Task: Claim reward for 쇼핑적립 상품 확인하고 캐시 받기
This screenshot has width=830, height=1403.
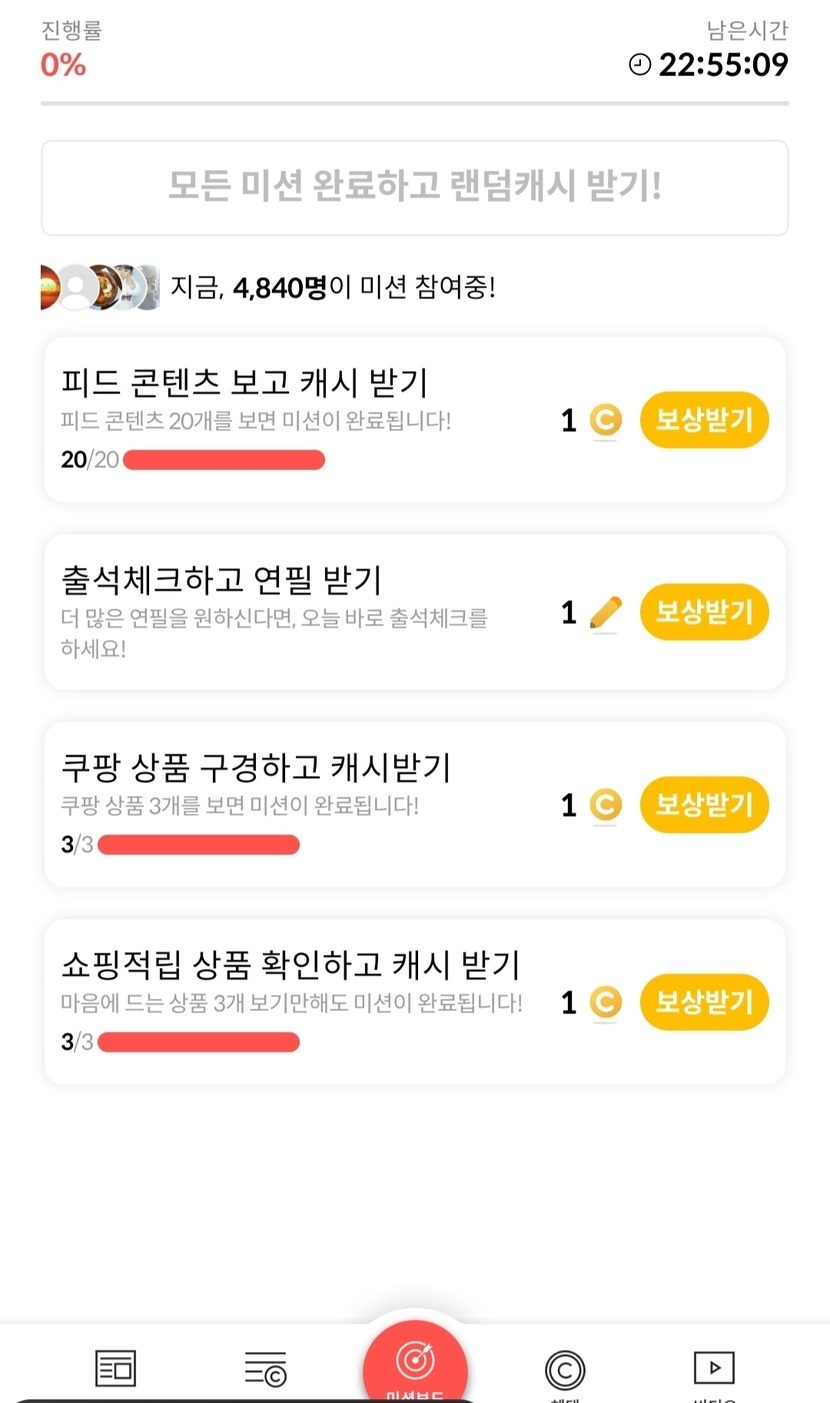Action: point(704,1002)
